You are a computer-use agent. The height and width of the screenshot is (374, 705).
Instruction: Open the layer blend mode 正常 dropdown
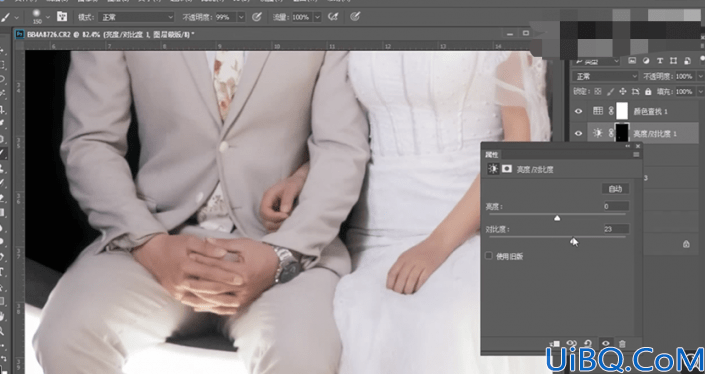(605, 76)
